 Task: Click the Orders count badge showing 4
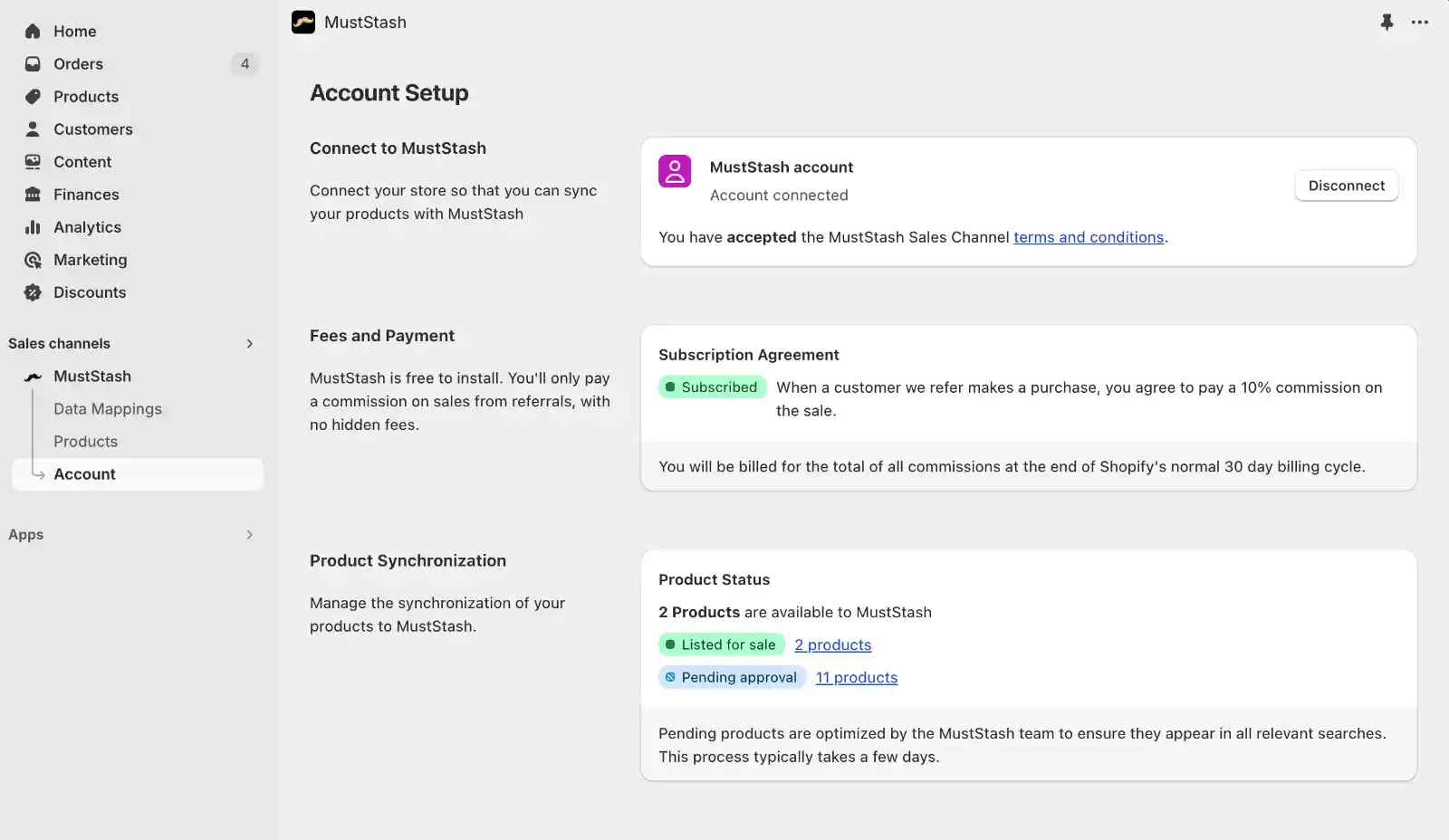[245, 64]
